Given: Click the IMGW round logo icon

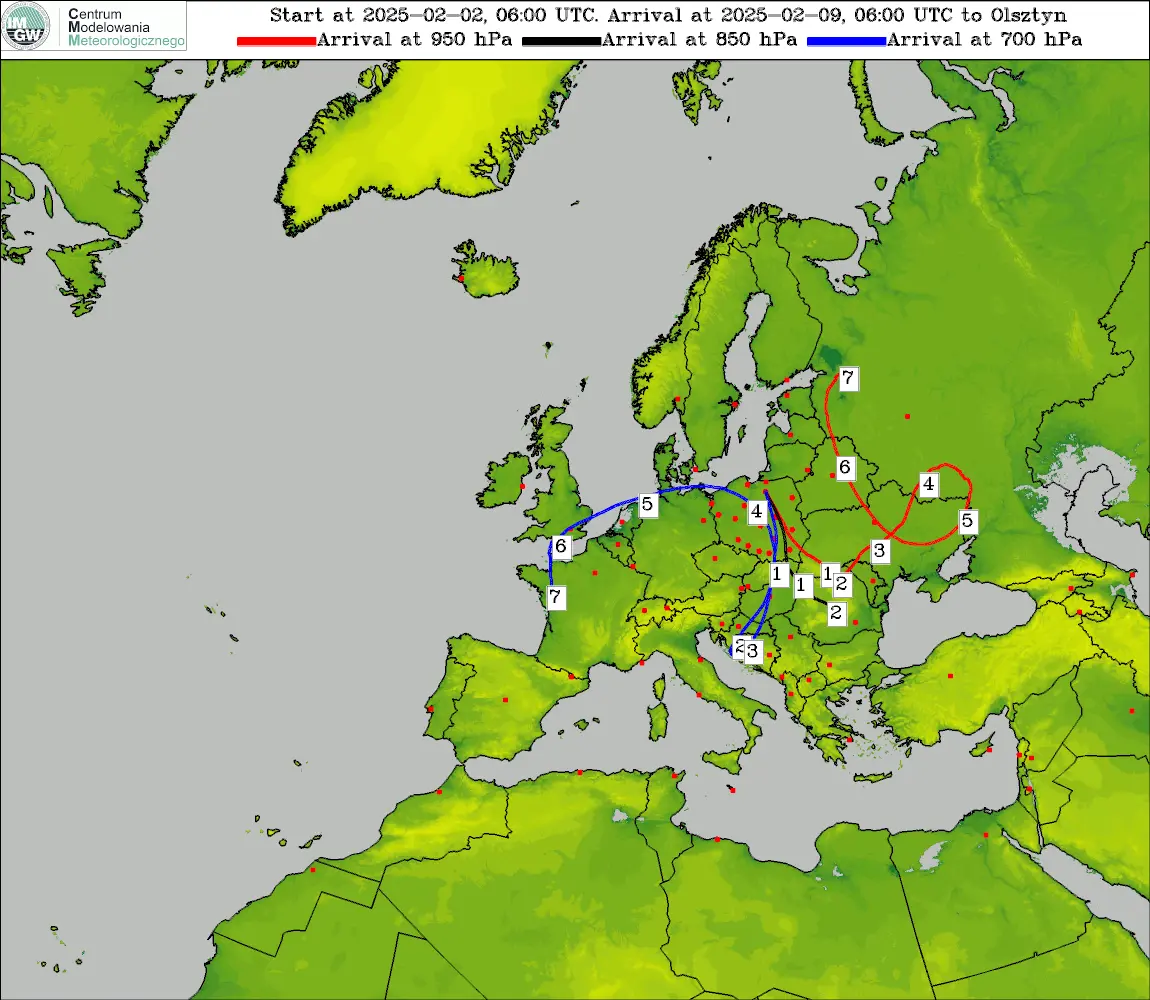Looking at the screenshot, I should 26,26.
